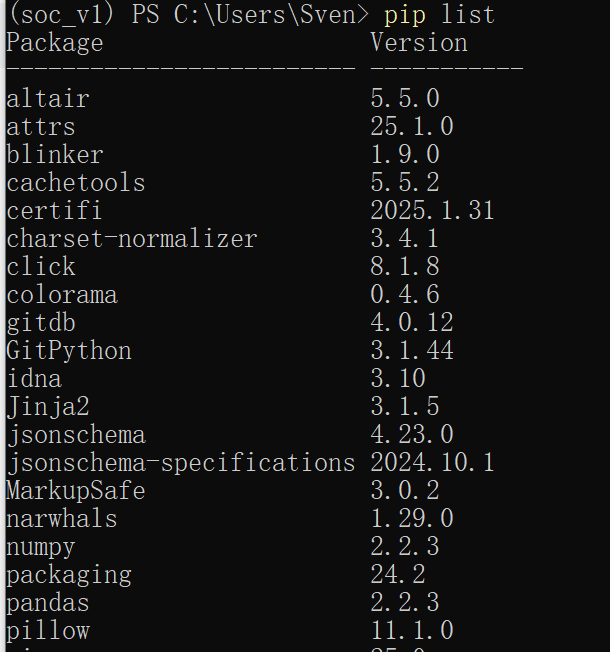Viewport: 610px width, 652px height.
Task: Click the Jinja2 package name
Action: point(48,407)
